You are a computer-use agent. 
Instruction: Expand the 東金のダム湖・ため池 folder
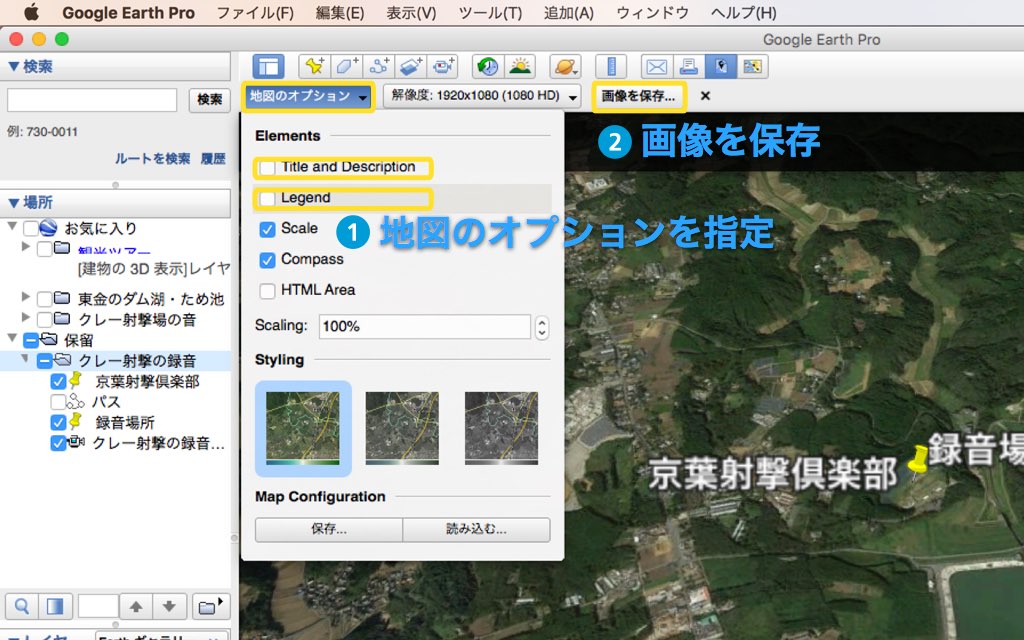pos(25,296)
